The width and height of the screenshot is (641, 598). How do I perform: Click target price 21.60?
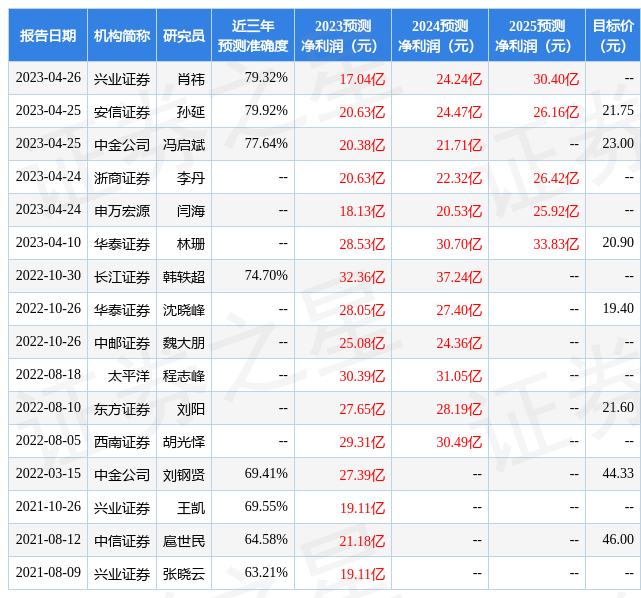click(x=618, y=408)
